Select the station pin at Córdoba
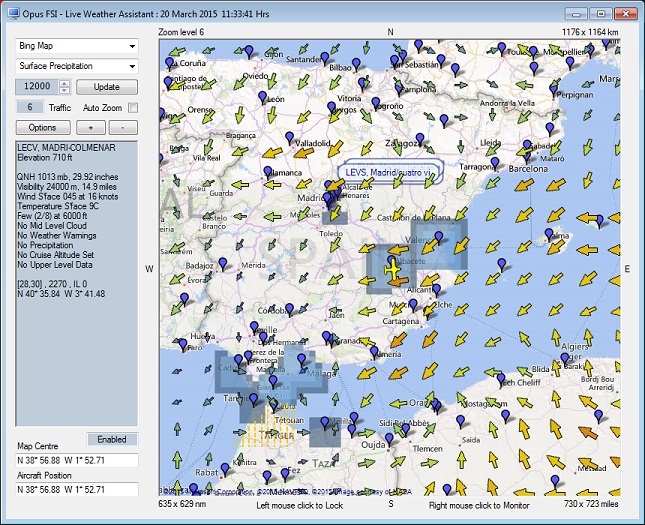 (290, 309)
